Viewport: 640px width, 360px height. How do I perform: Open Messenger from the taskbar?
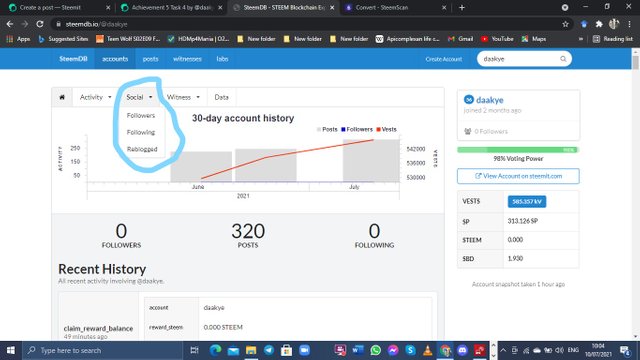(x=393, y=350)
